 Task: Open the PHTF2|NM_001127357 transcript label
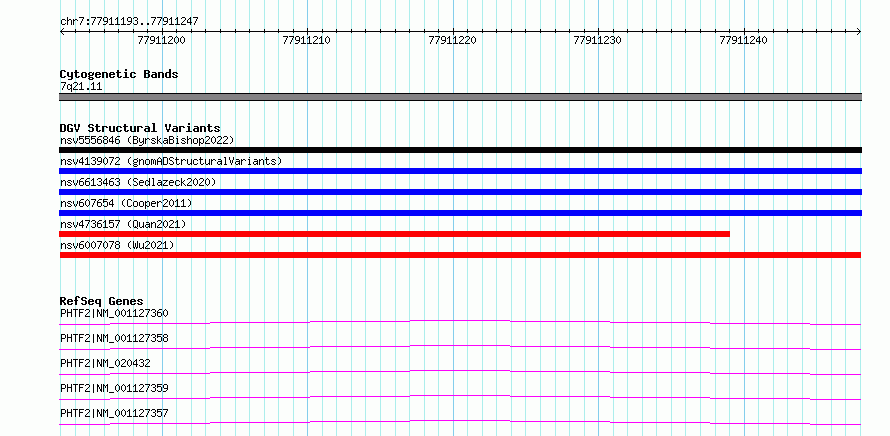[114, 413]
